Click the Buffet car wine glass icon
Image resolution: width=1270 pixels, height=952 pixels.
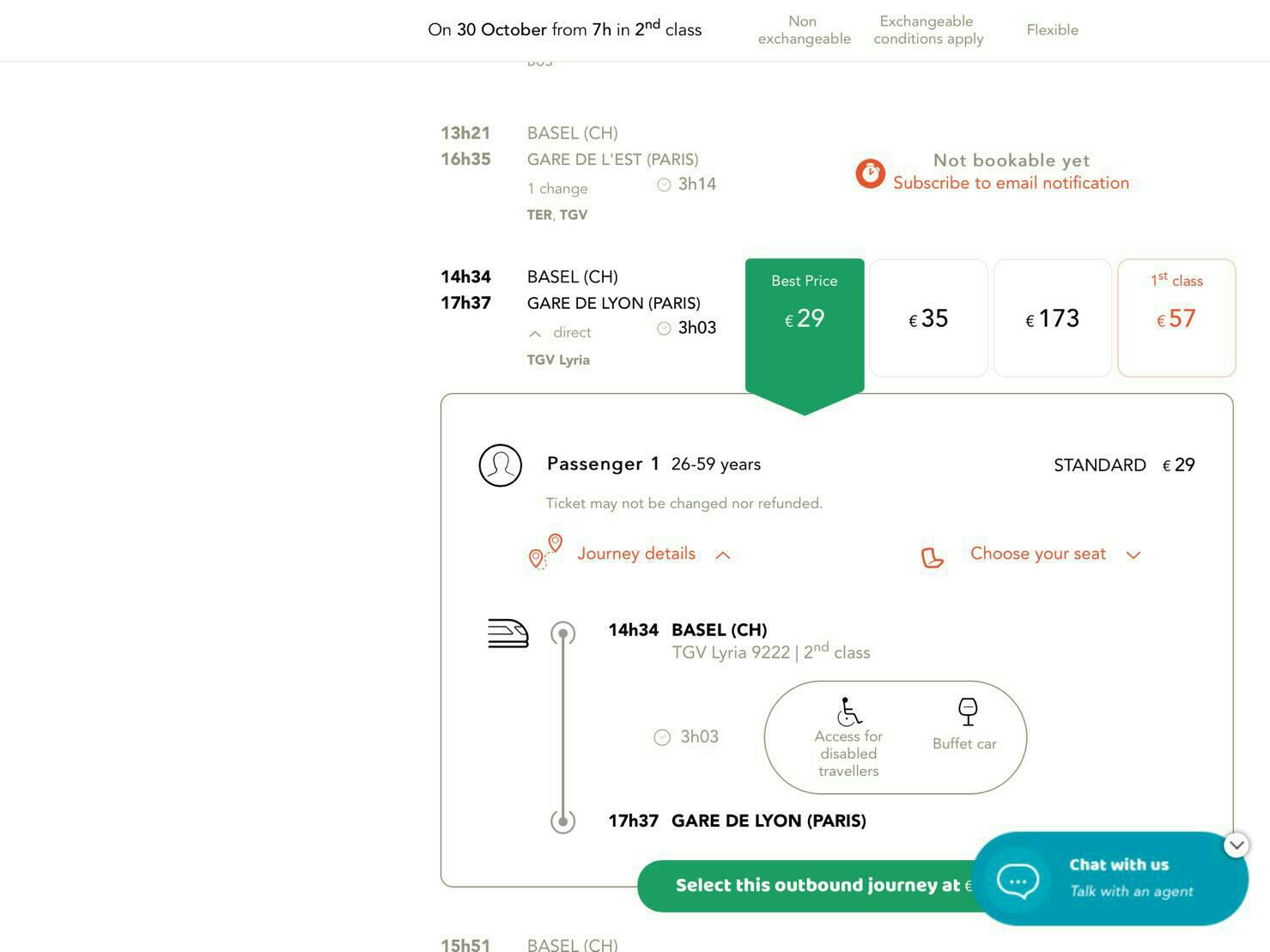pos(968,712)
